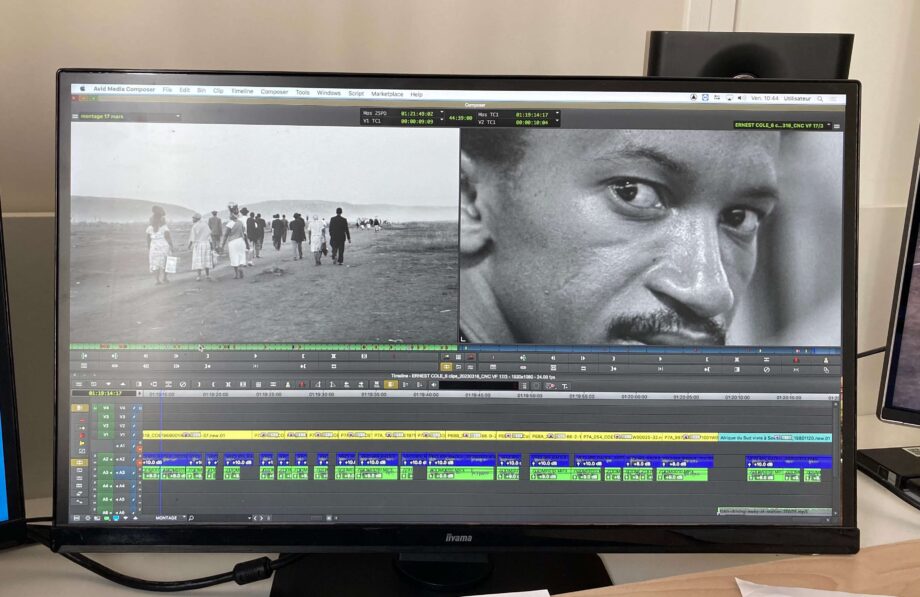The width and height of the screenshot is (920, 597).
Task: Step forward one frame in source monitor
Action: point(176,356)
